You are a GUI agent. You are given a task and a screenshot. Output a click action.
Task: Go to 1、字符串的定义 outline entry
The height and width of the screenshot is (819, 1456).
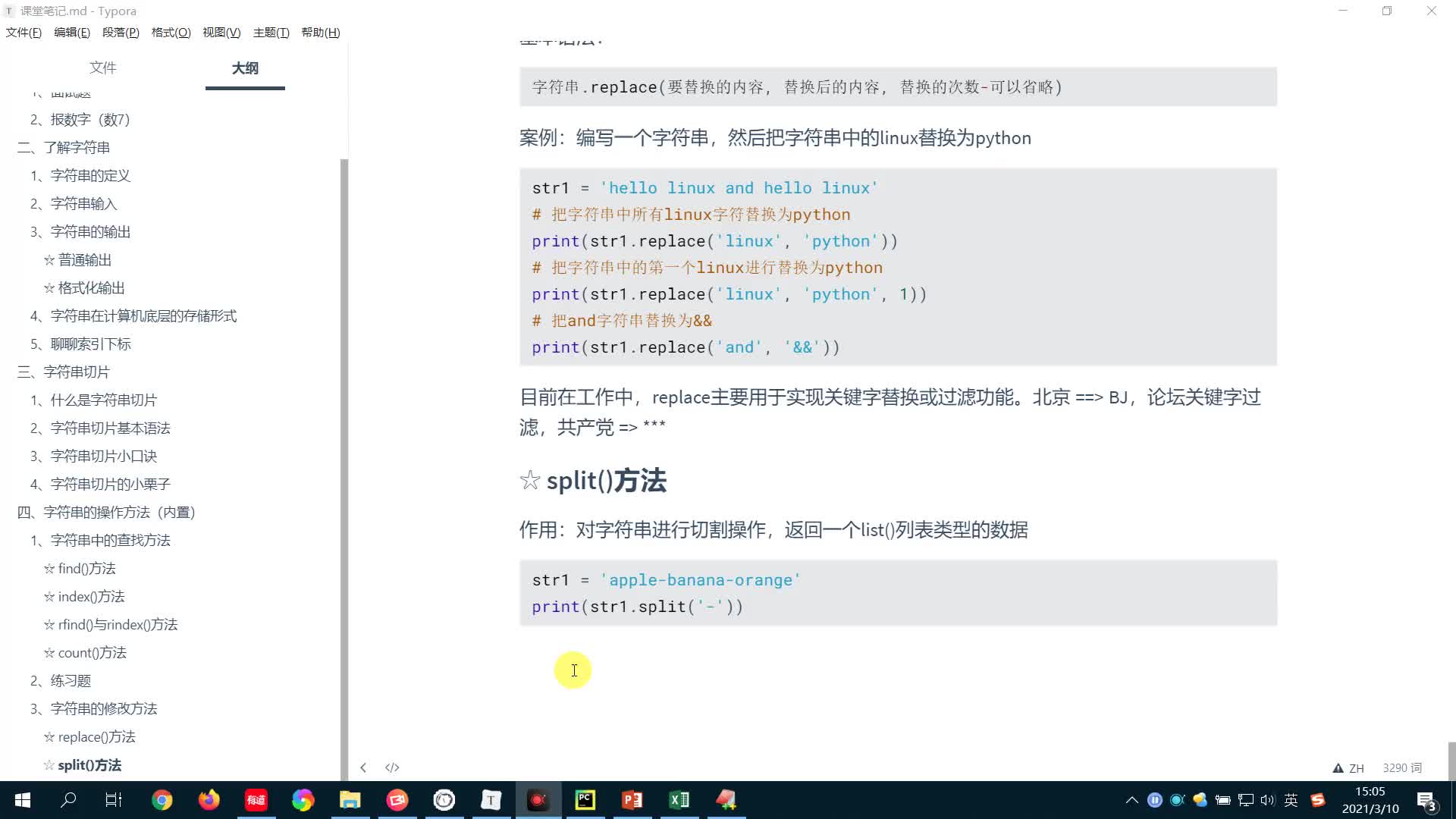point(80,176)
